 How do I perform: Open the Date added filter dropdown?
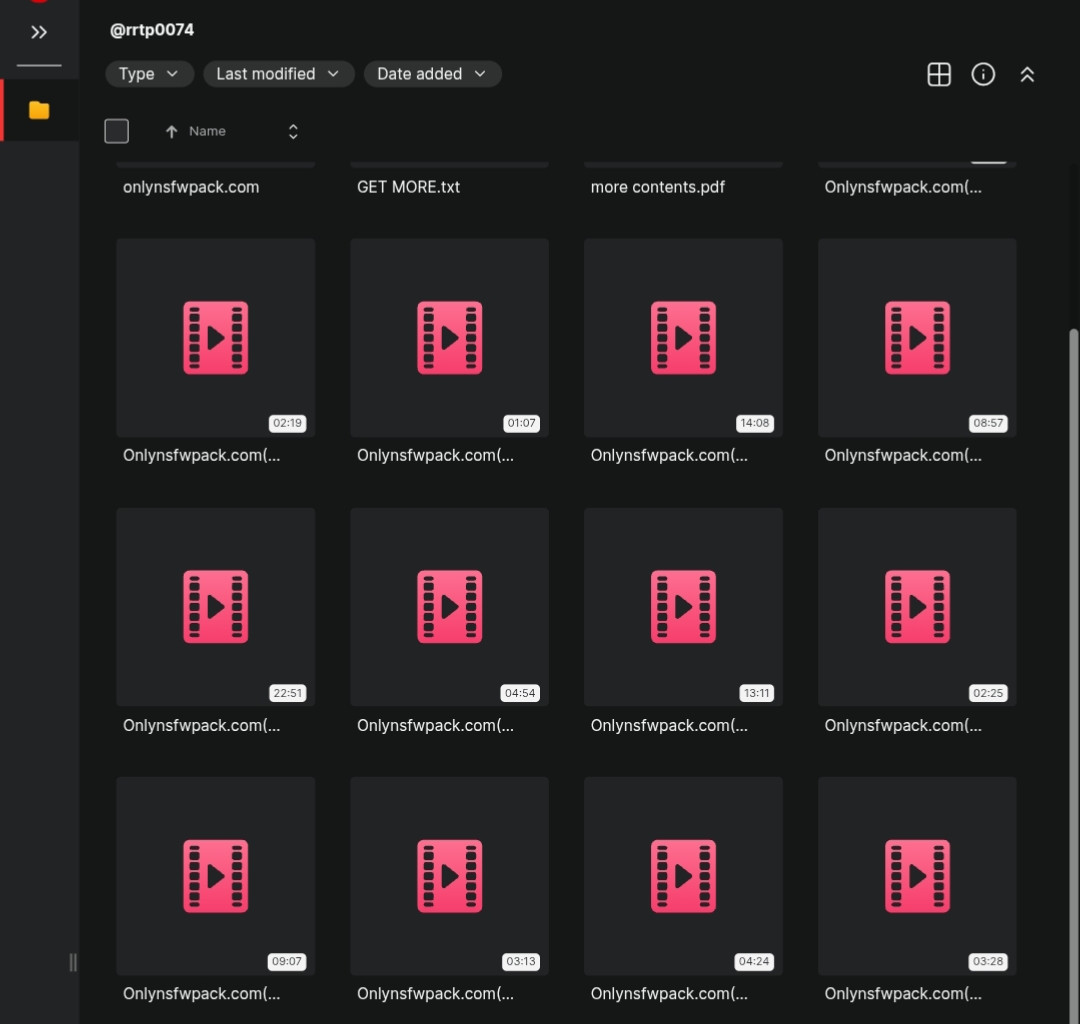pos(432,74)
